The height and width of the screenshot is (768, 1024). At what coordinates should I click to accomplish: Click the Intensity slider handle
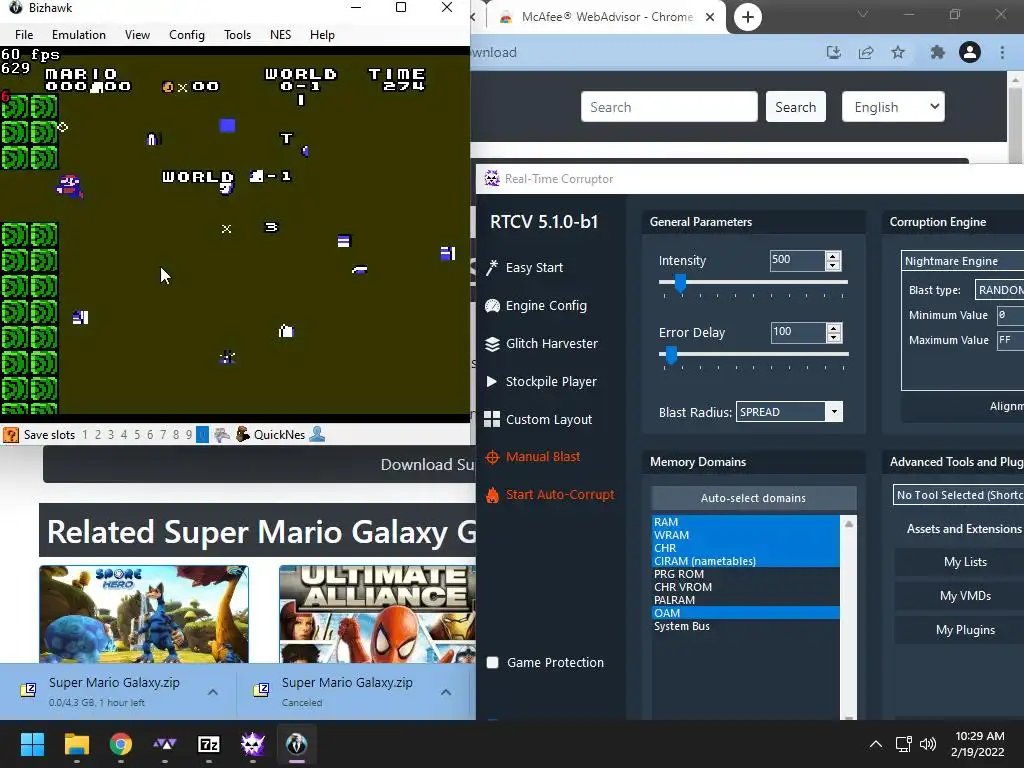tap(680, 282)
